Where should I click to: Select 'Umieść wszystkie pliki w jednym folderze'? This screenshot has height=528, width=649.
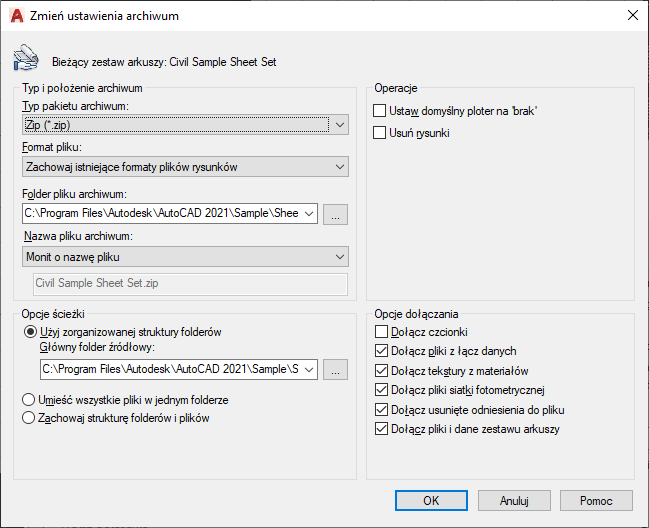[x=29, y=400]
